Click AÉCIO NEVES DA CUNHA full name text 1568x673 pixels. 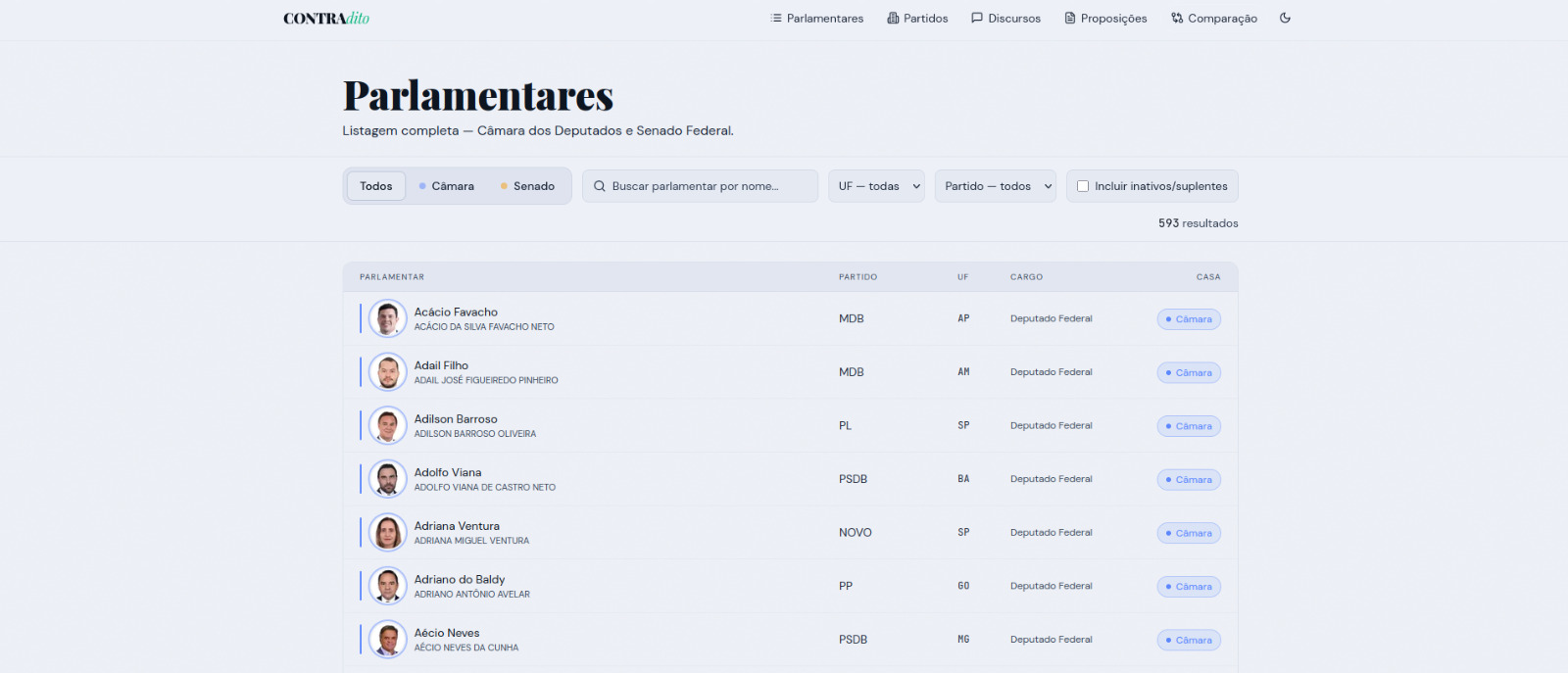[x=466, y=648]
